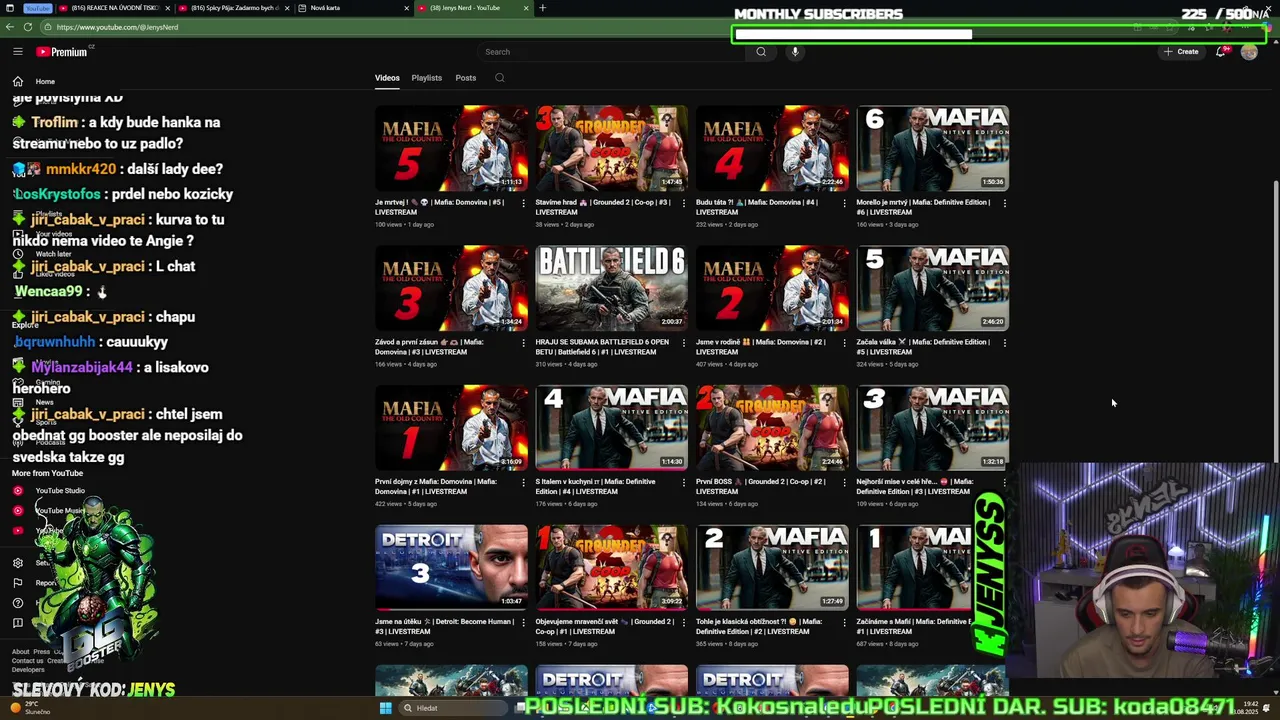Click the Help question mark icon

point(18,603)
